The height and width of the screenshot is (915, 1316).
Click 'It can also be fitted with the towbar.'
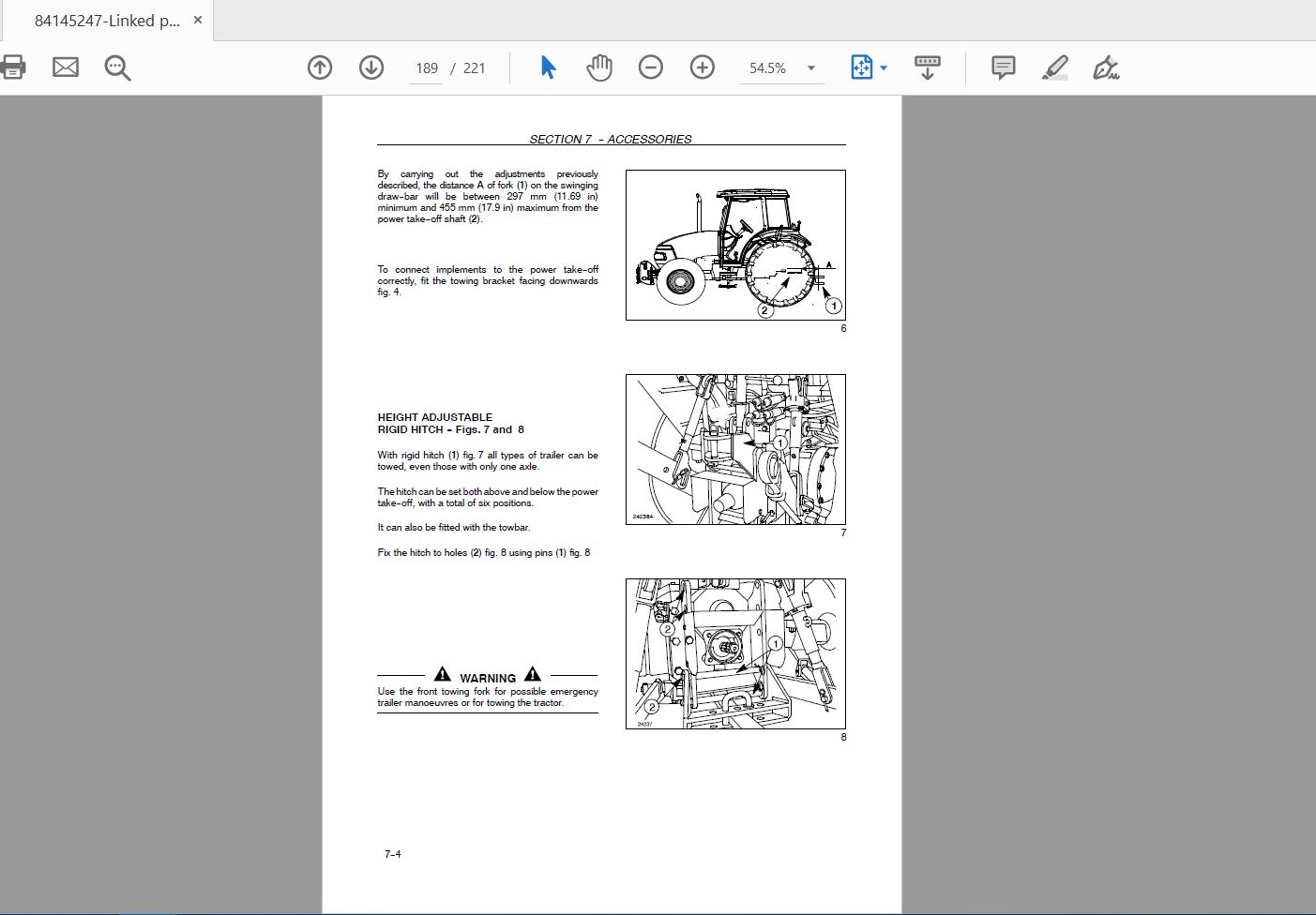[454, 527]
